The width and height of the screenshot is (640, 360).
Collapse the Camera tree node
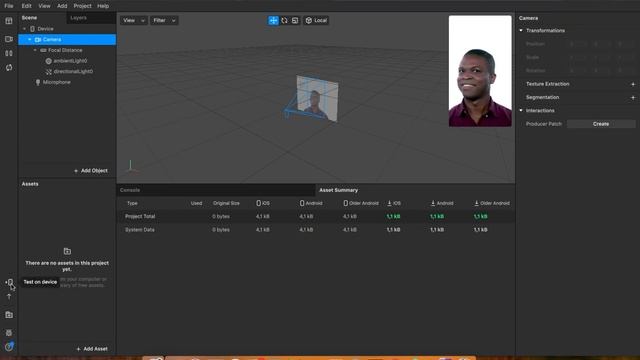coord(30,40)
